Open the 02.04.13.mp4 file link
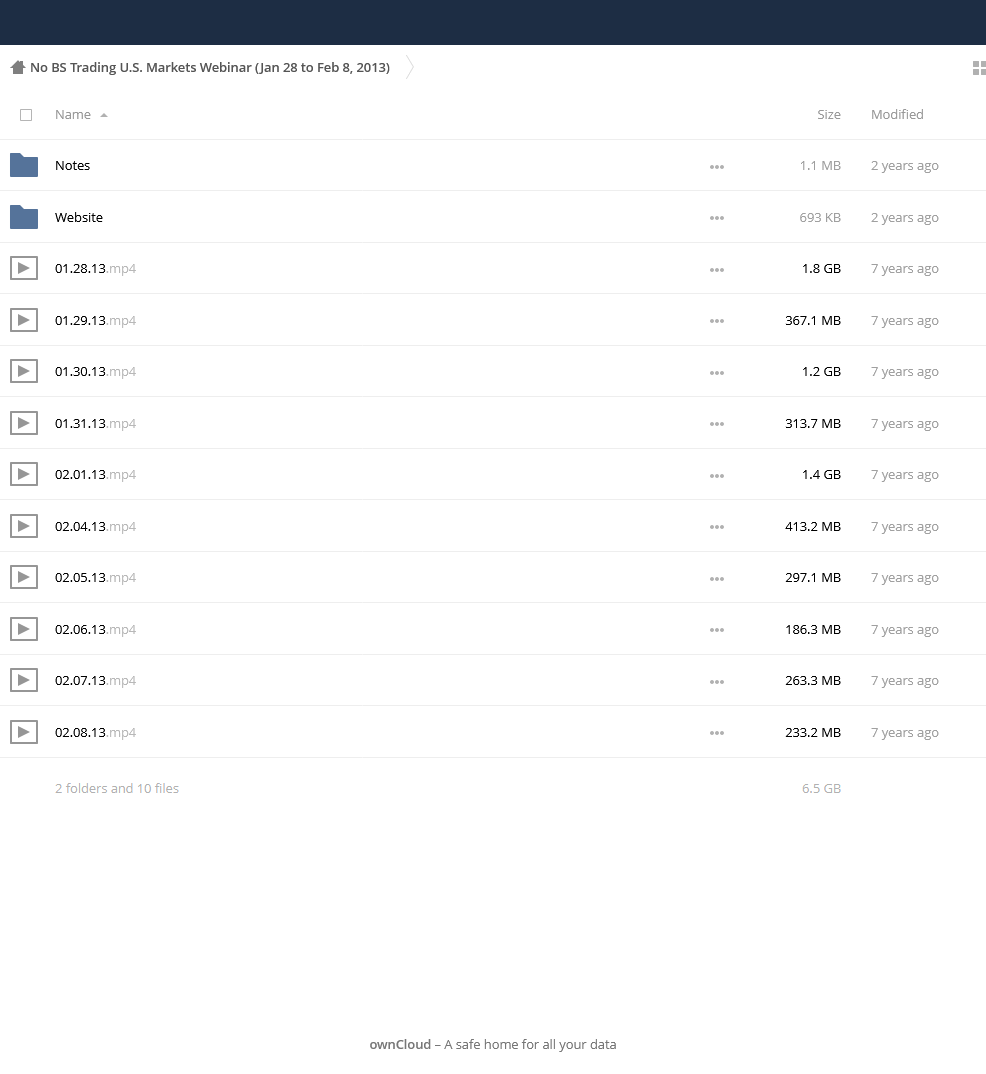The image size is (986, 1074). coord(95,527)
